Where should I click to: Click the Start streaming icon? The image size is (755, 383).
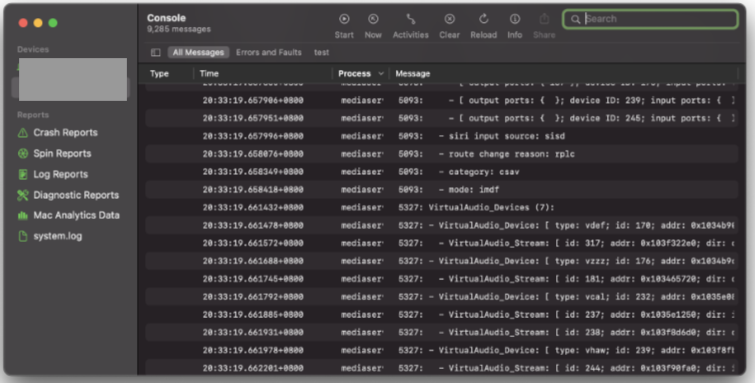344,19
